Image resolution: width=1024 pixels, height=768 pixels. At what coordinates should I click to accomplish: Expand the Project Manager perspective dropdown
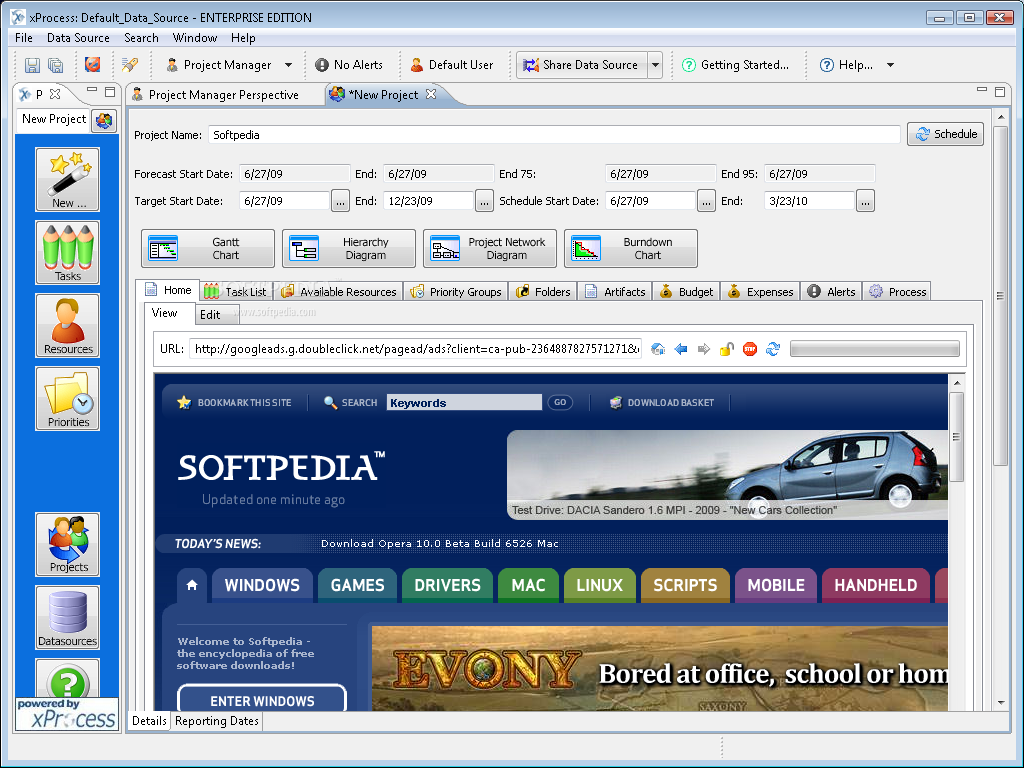[288, 65]
